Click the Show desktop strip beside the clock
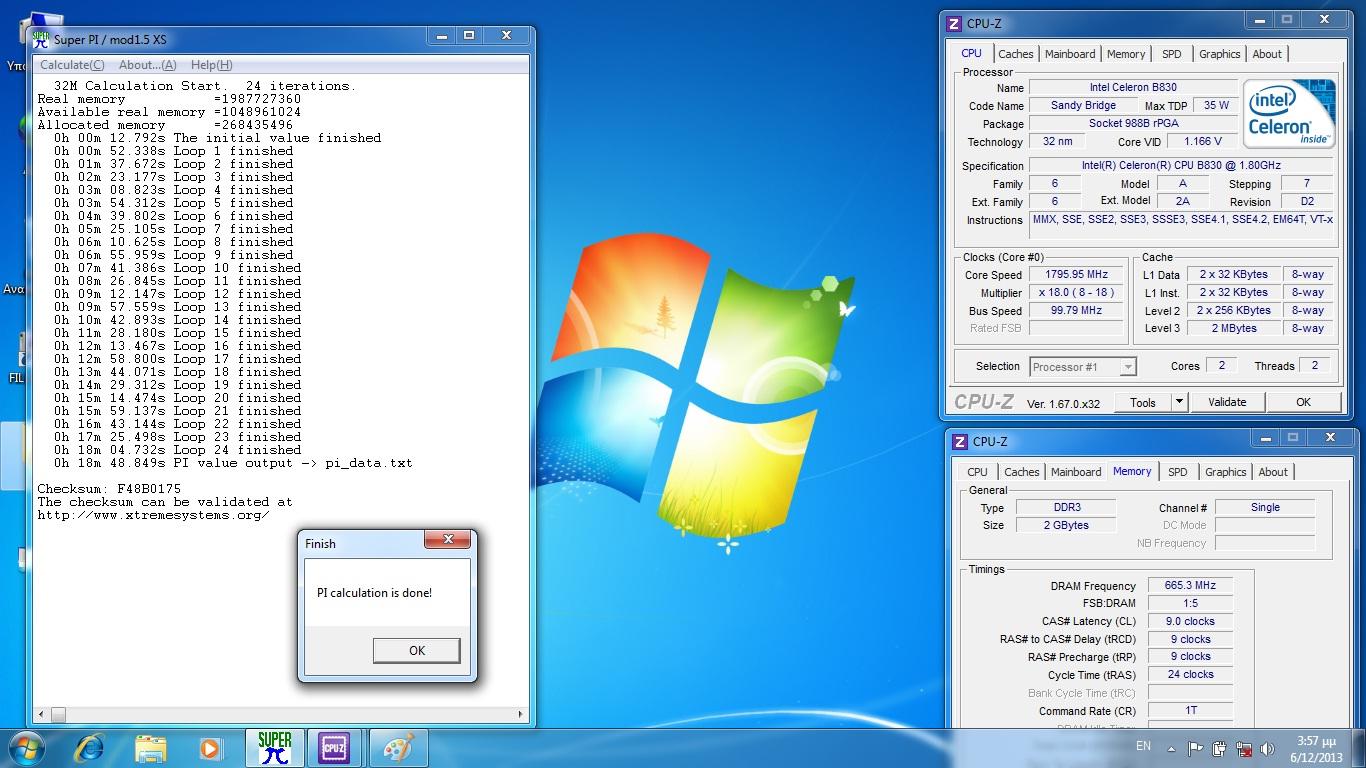The height and width of the screenshot is (768, 1366). click(1358, 749)
